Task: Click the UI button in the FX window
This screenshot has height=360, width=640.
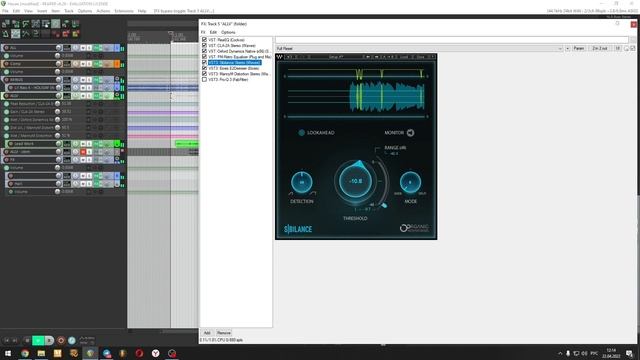Action: 618,49
